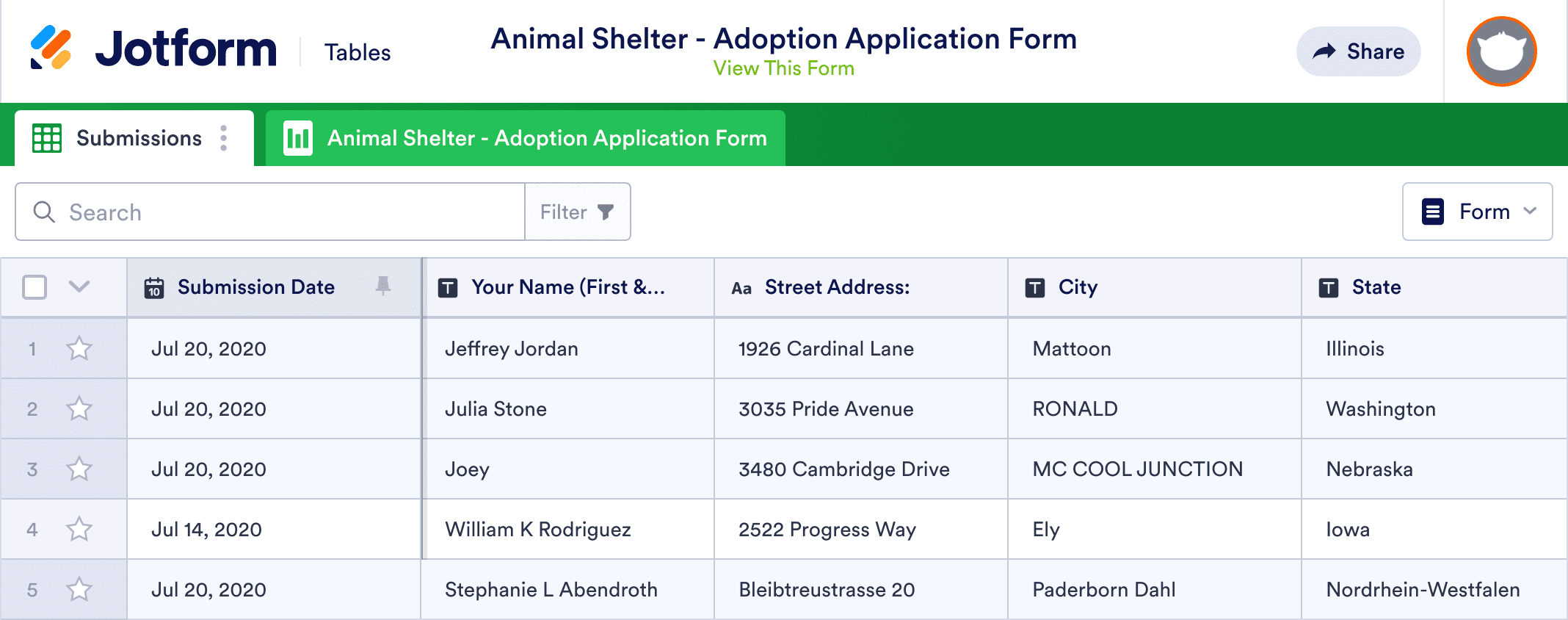Open the Submissions tab three-dot menu
This screenshot has height=620, width=1568.
point(223,137)
